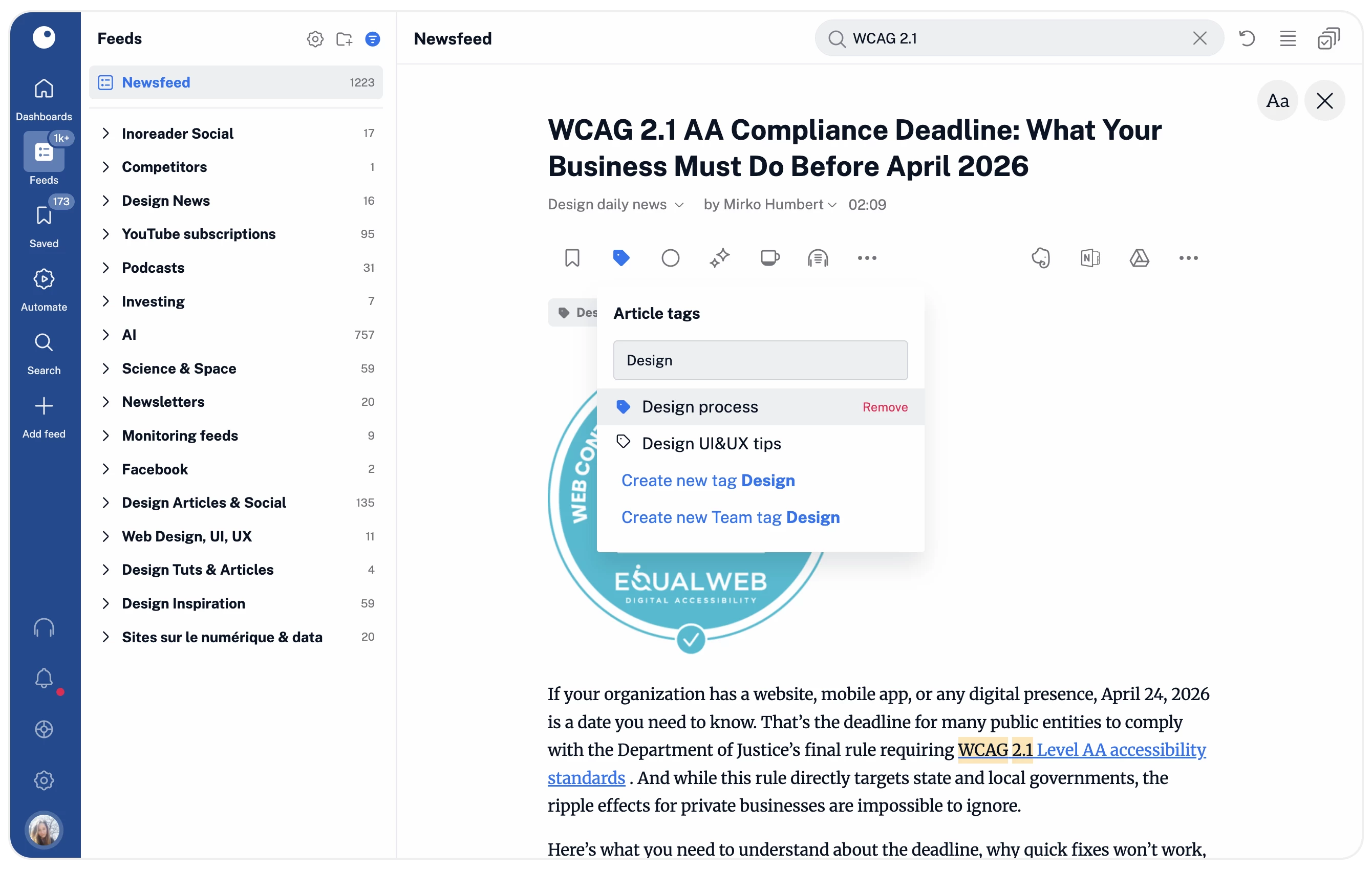The image size is (1372, 870).
Task: Click the bookmark save icon in article toolbar
Action: tap(572, 258)
